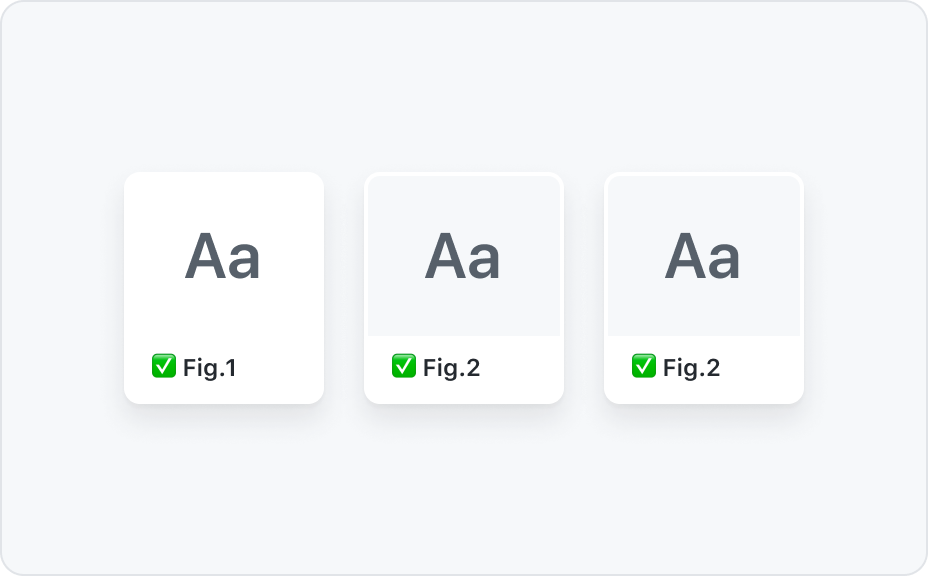Click the capital A in the Fig.1 card
The height and width of the screenshot is (576, 928).
pyautogui.click(x=205, y=256)
